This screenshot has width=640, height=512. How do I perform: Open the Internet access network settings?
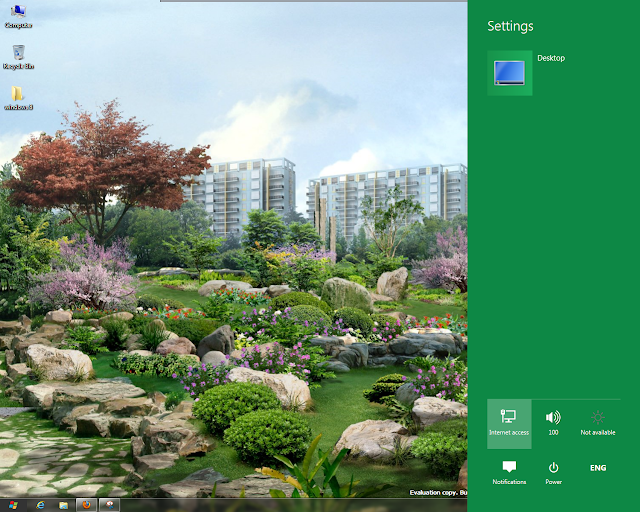(509, 424)
